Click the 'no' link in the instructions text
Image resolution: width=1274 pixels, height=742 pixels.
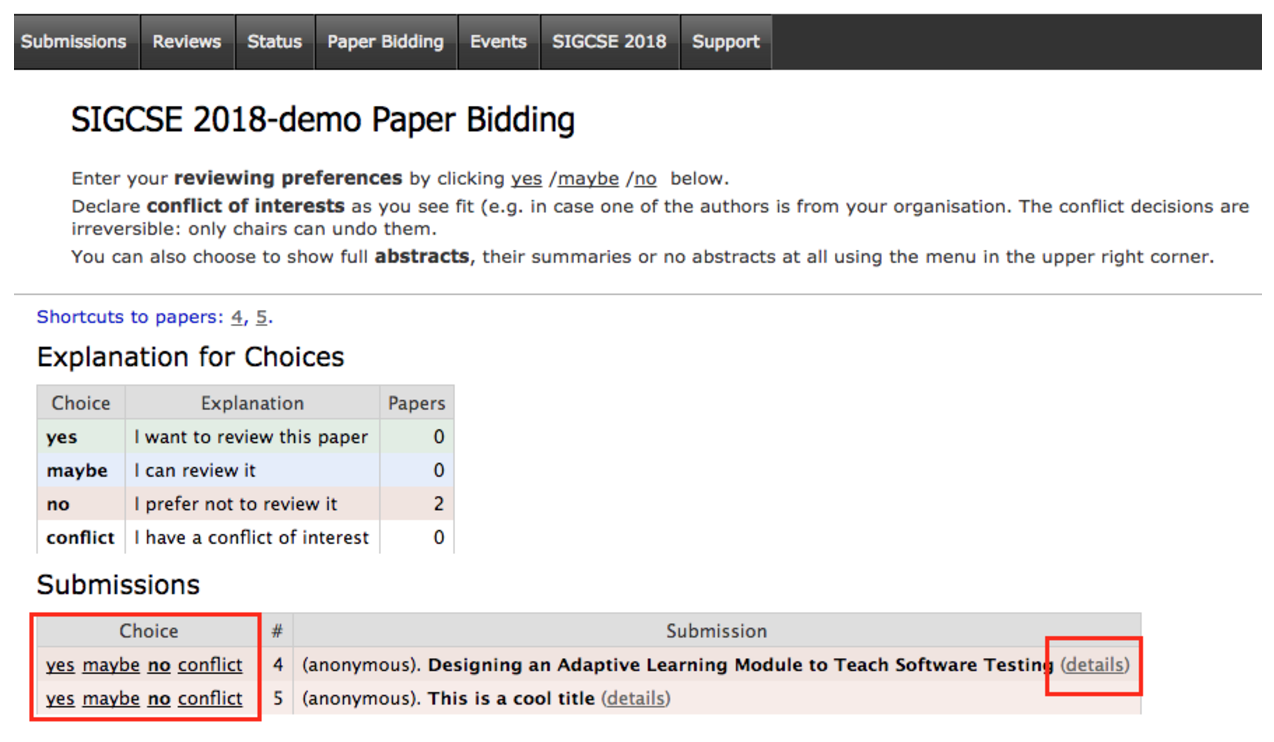pos(644,178)
